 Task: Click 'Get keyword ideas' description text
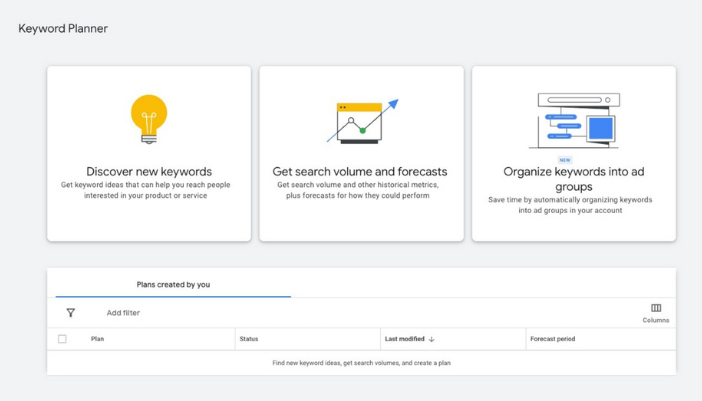(x=146, y=190)
